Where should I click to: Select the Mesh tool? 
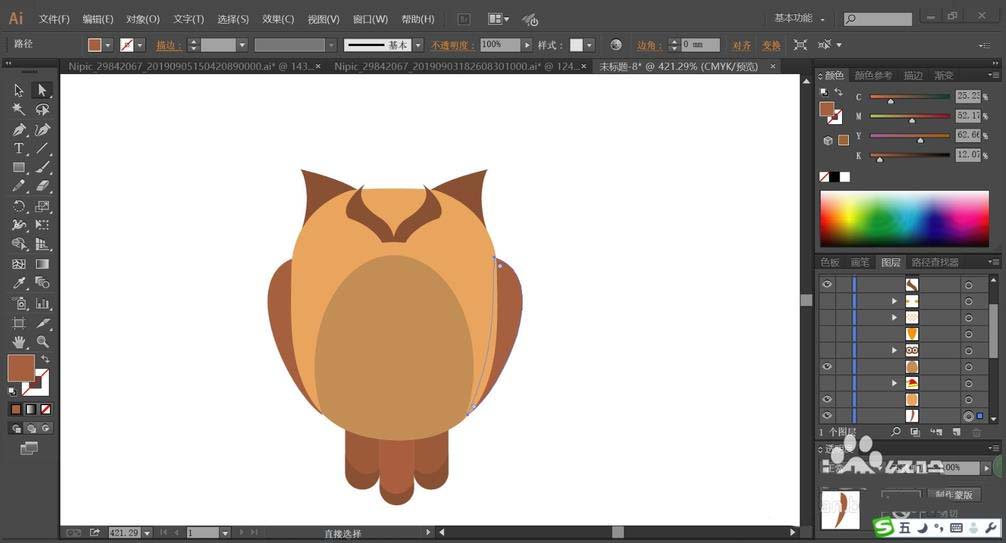click(19, 264)
